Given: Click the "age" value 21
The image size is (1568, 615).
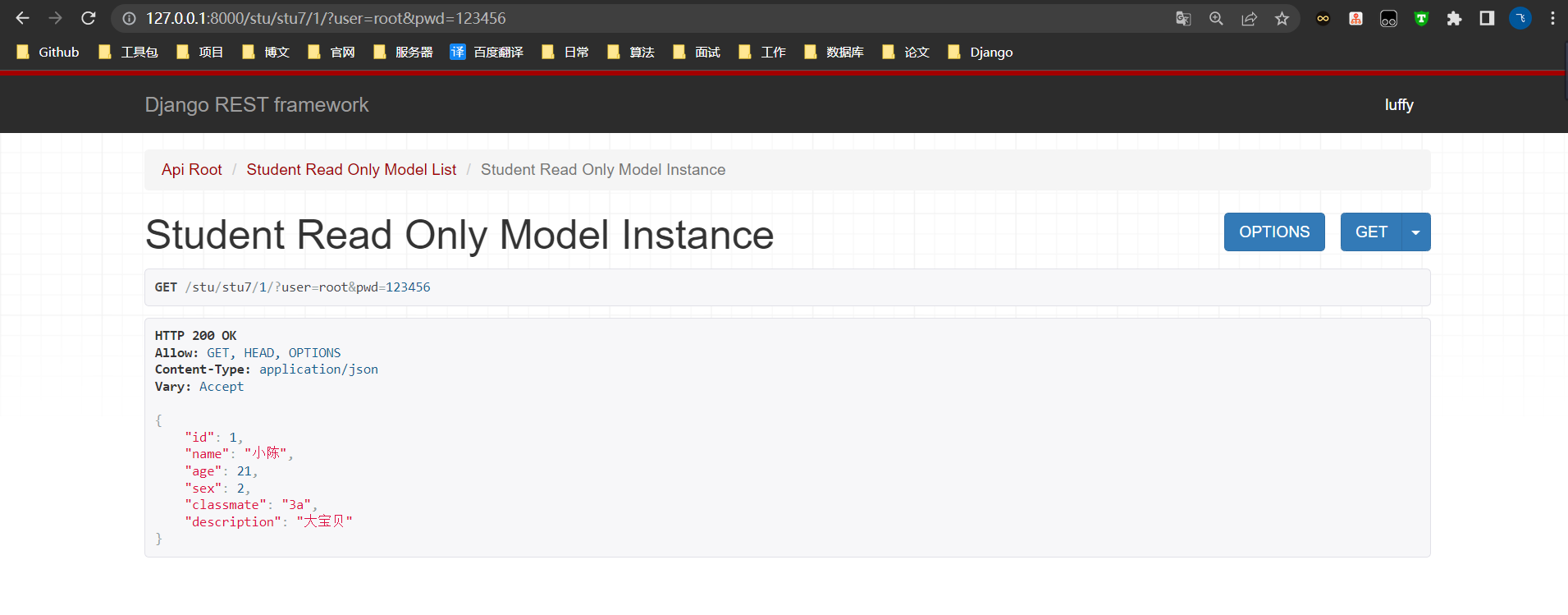Looking at the screenshot, I should coord(245,471).
